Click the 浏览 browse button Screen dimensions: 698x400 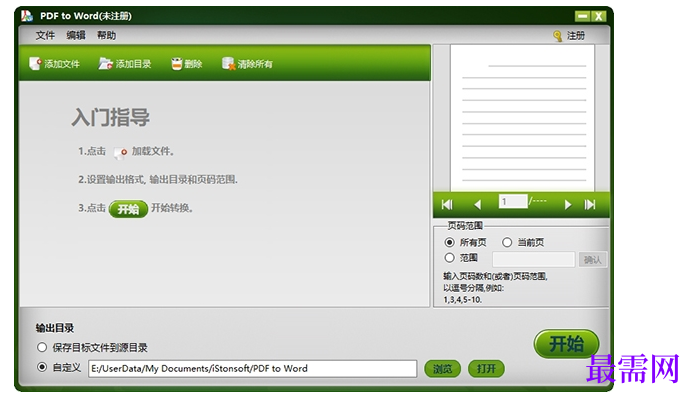[x=442, y=368]
